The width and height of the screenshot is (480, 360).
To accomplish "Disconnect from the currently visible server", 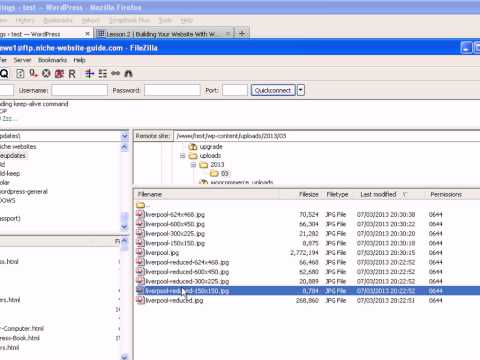I will (x=59, y=74).
